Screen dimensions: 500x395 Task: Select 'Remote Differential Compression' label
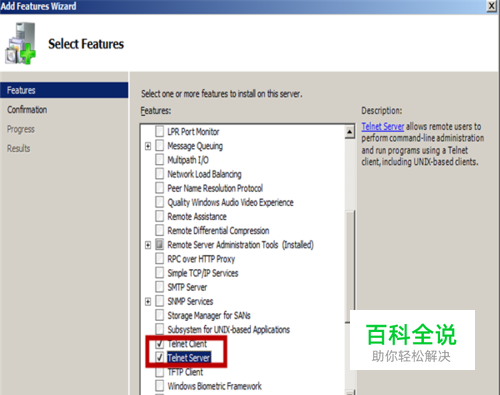click(x=218, y=231)
